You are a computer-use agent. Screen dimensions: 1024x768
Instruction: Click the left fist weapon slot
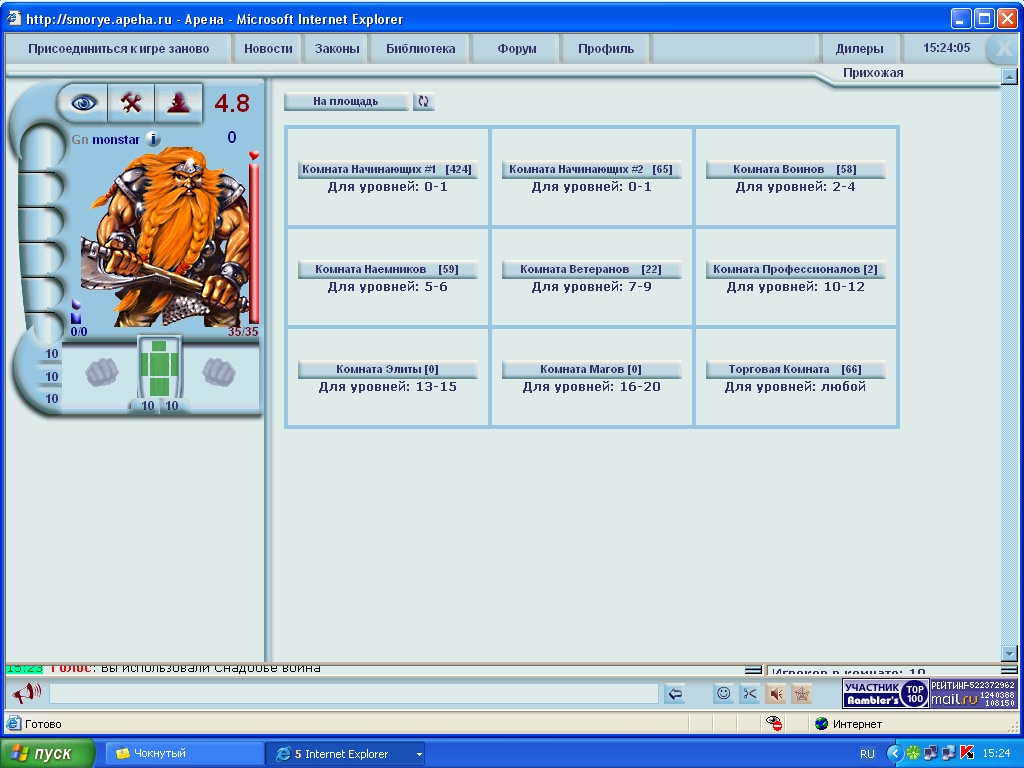(102, 372)
